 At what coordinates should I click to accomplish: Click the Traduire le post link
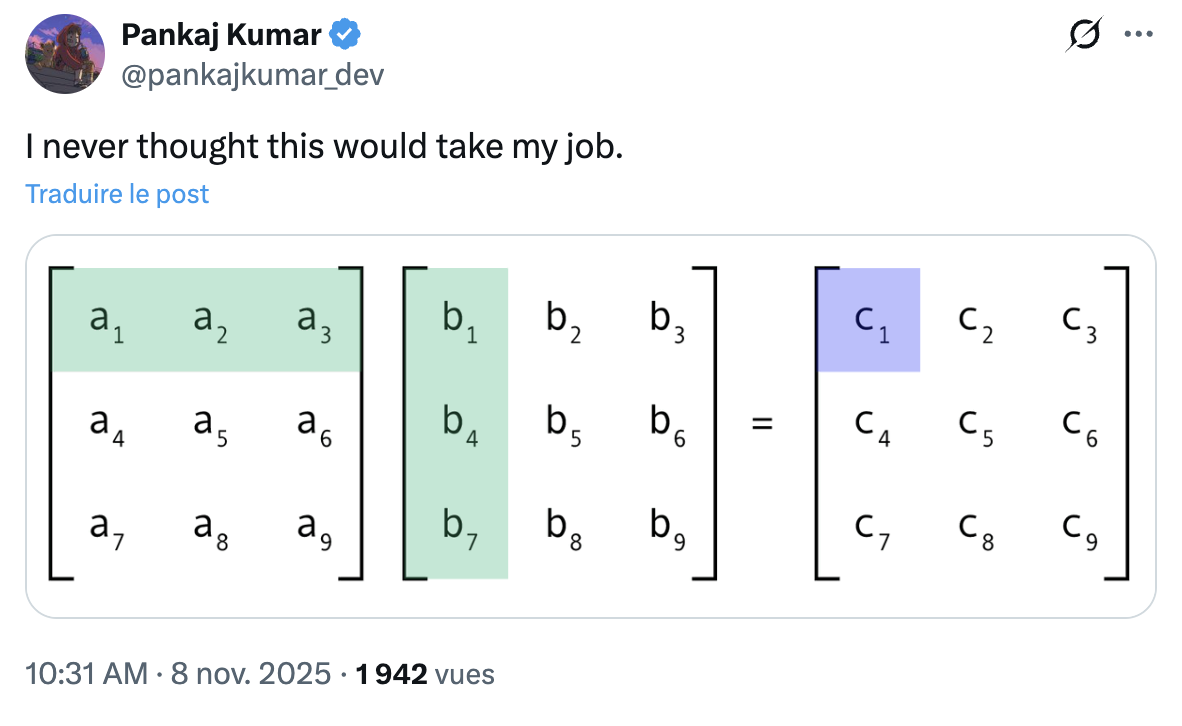click(117, 193)
